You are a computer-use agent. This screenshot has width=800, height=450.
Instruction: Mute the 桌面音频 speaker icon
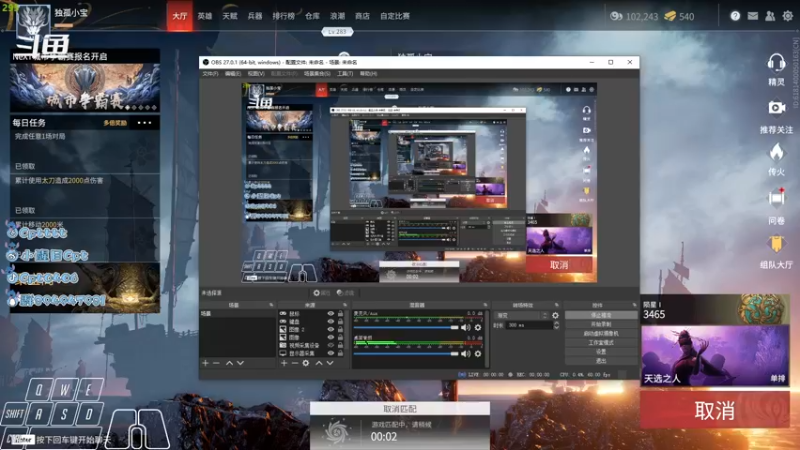pyautogui.click(x=465, y=353)
